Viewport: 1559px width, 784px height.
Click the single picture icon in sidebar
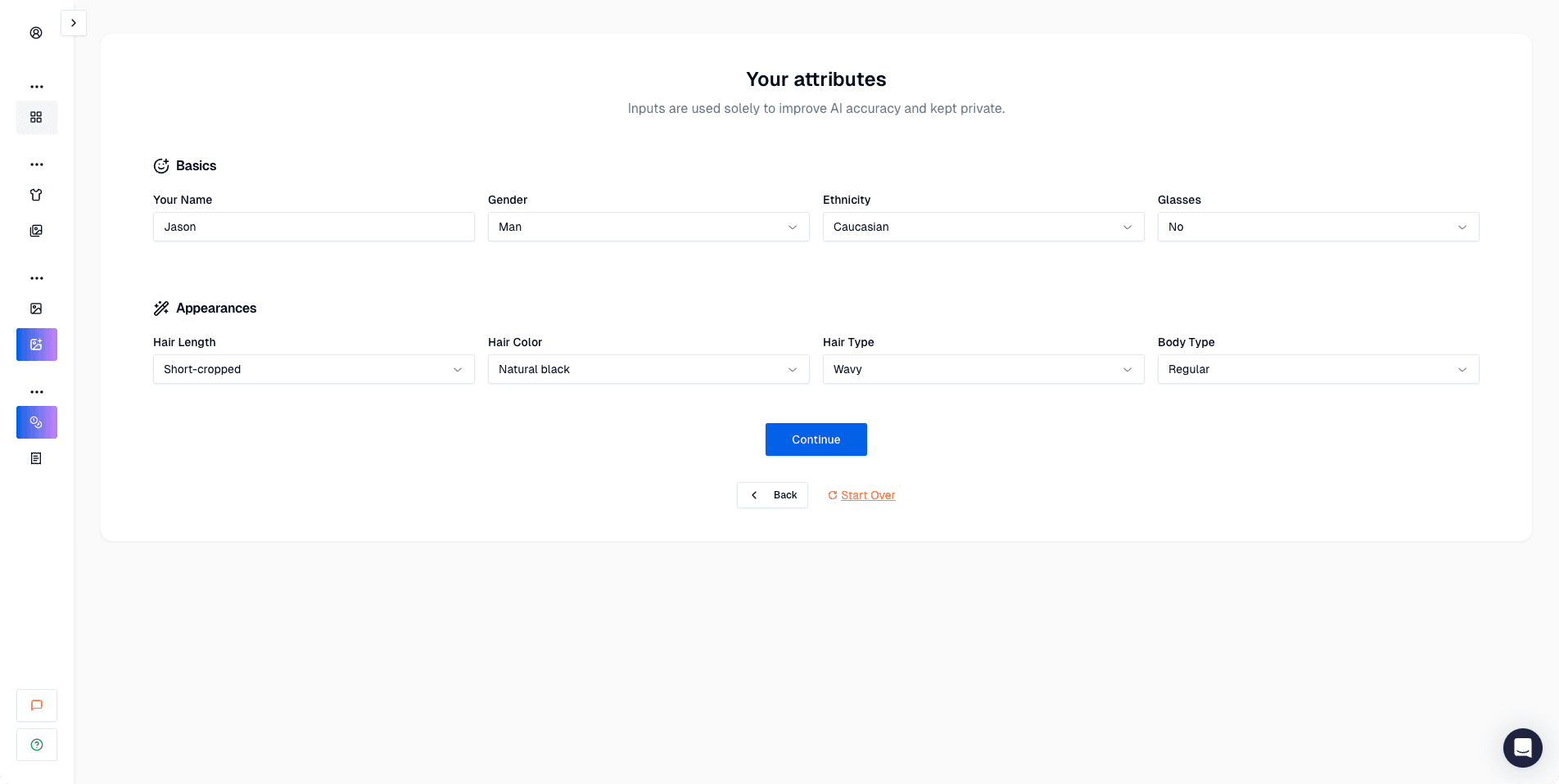36,309
